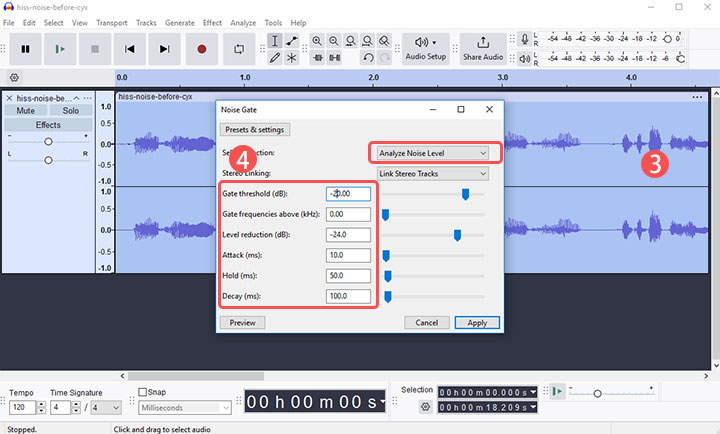Screen dimensions: 720x434
Task: Click Apply in Noise Gate dialog
Action: (477, 323)
